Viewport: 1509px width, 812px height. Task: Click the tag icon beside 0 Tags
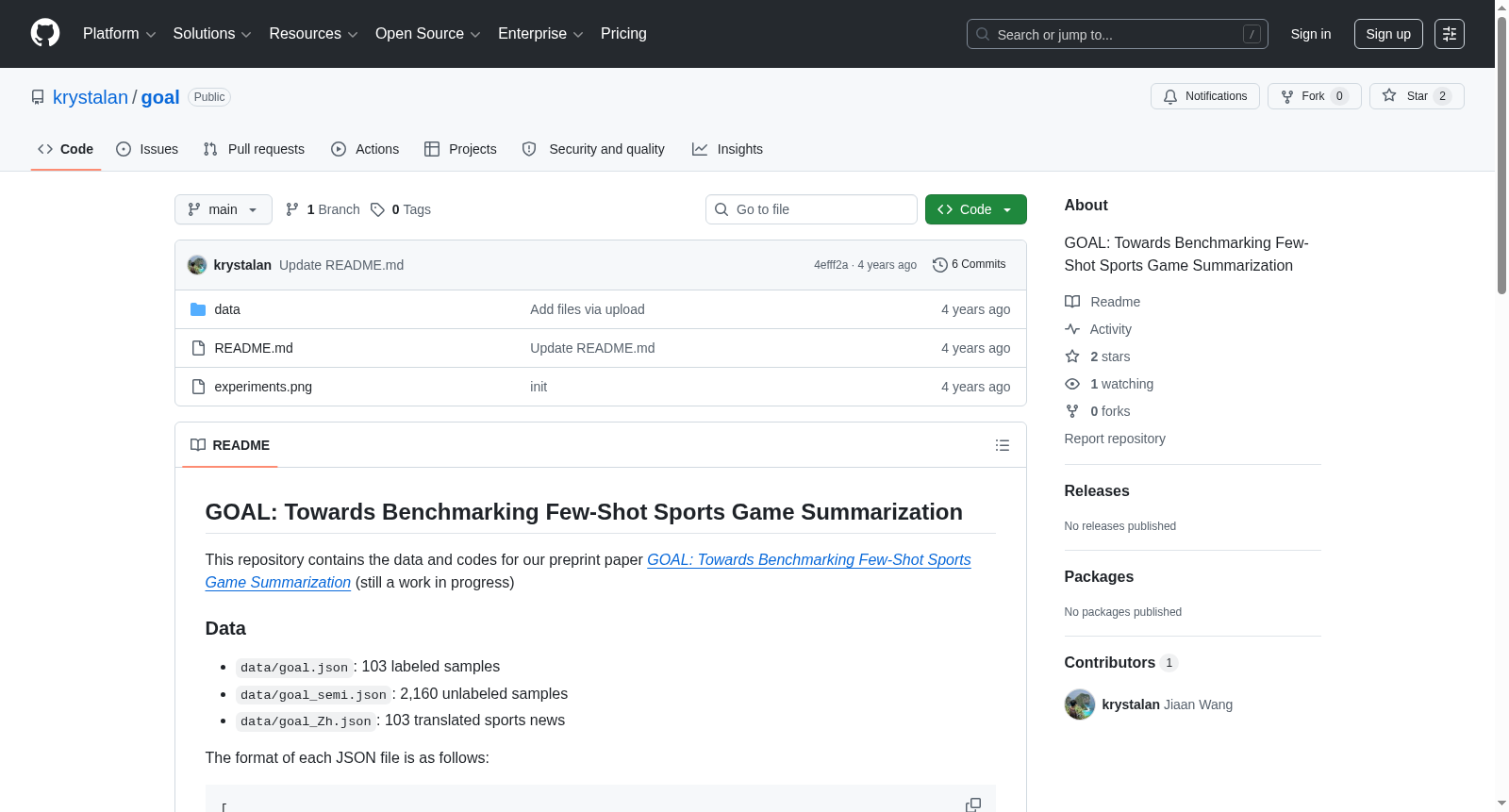[377, 209]
